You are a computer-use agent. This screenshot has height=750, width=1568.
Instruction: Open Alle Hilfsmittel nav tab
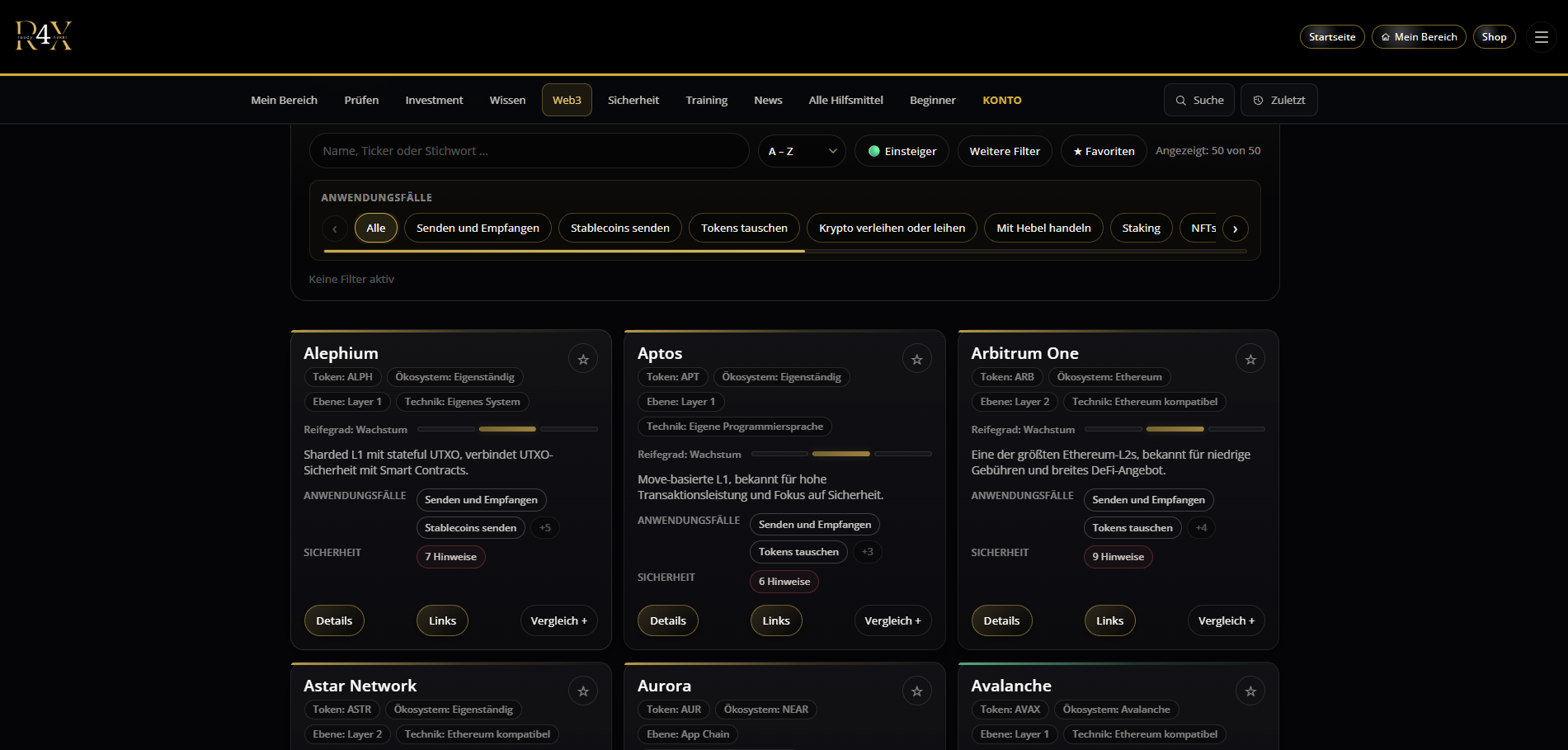845,100
